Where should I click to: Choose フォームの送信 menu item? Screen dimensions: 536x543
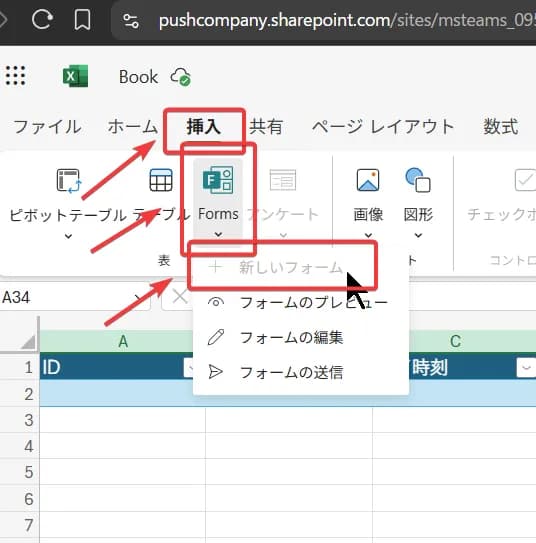pos(301,373)
